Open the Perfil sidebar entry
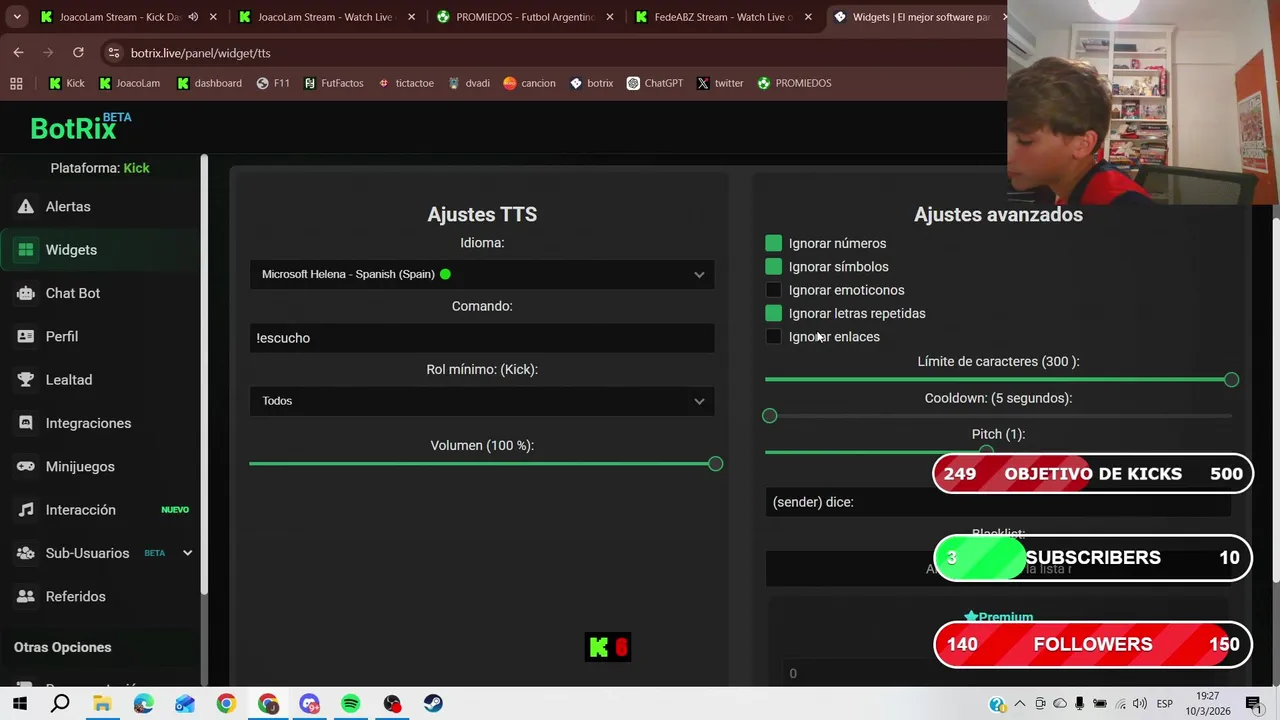Viewport: 1280px width, 720px height. click(61, 336)
